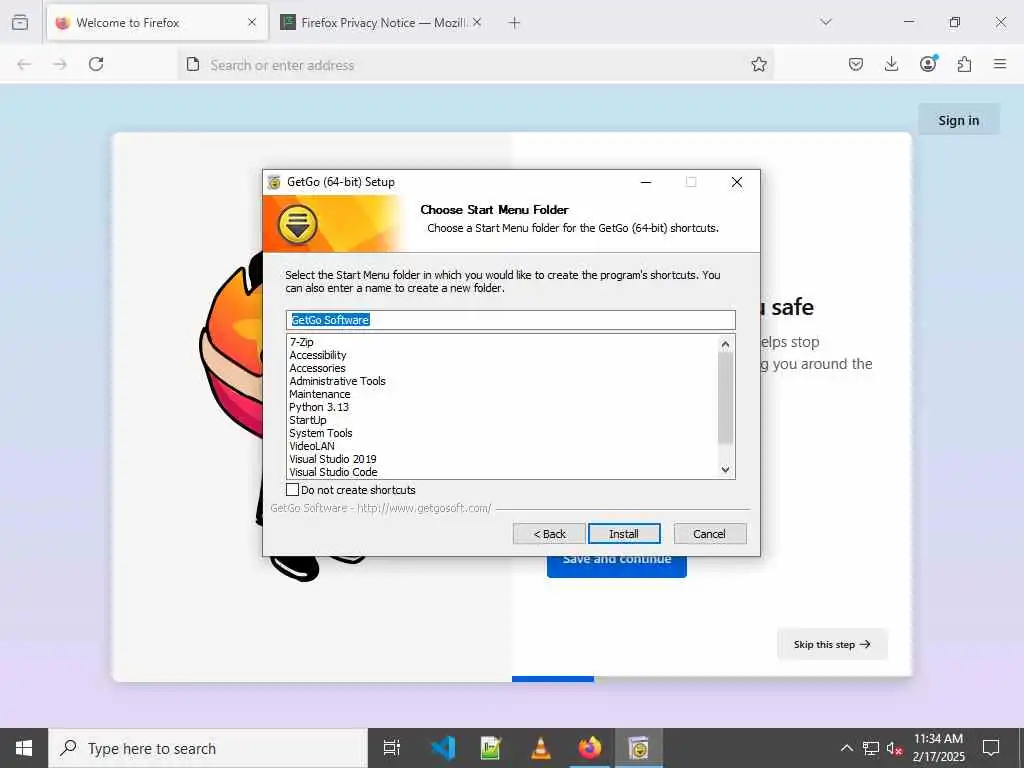Click the GetGo Setup title bar icon
The image size is (1024, 768).
point(274,182)
